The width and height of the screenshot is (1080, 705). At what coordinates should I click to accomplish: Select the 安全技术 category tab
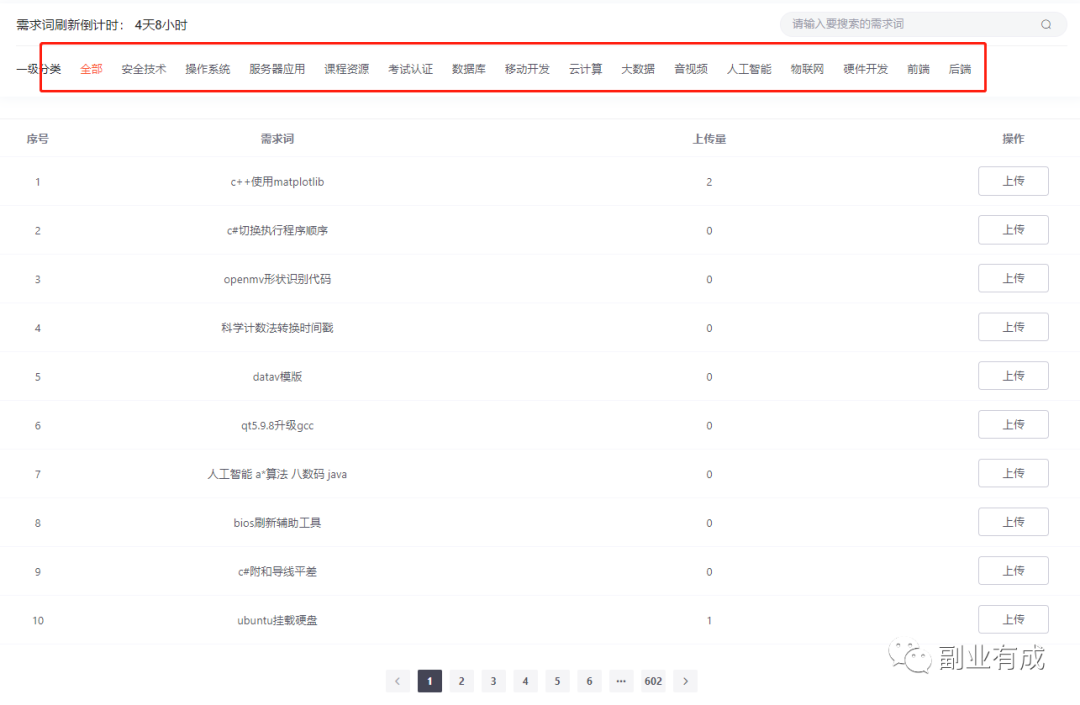(x=144, y=69)
